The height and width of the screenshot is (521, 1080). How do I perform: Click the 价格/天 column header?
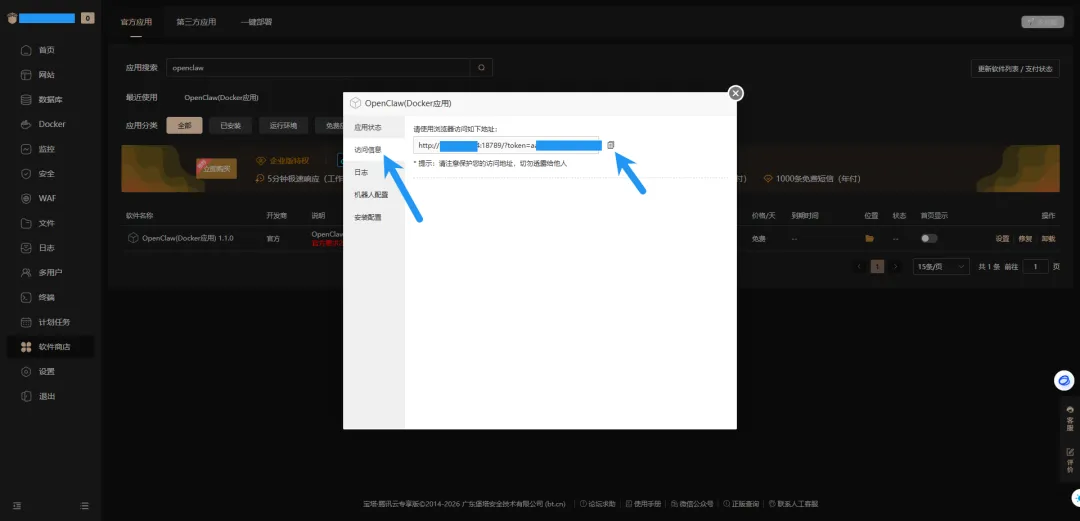click(x=763, y=216)
